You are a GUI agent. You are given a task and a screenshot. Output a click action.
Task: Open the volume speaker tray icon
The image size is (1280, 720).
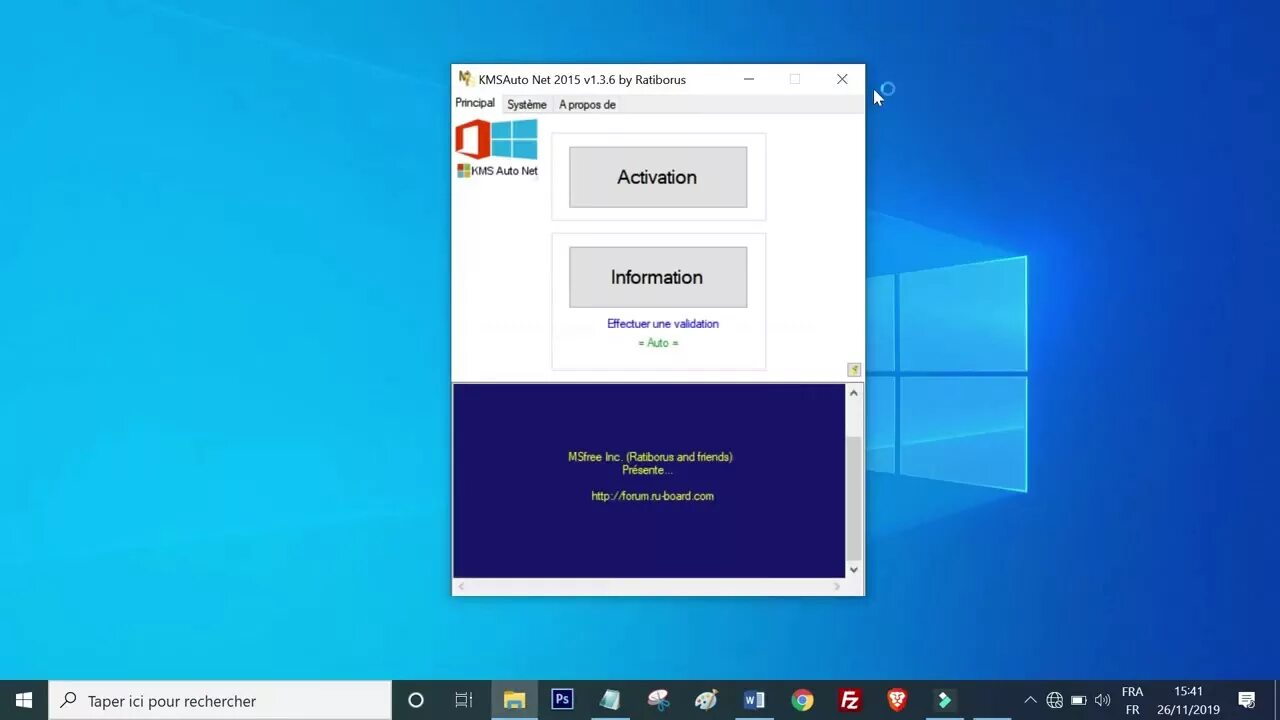[x=1102, y=700]
